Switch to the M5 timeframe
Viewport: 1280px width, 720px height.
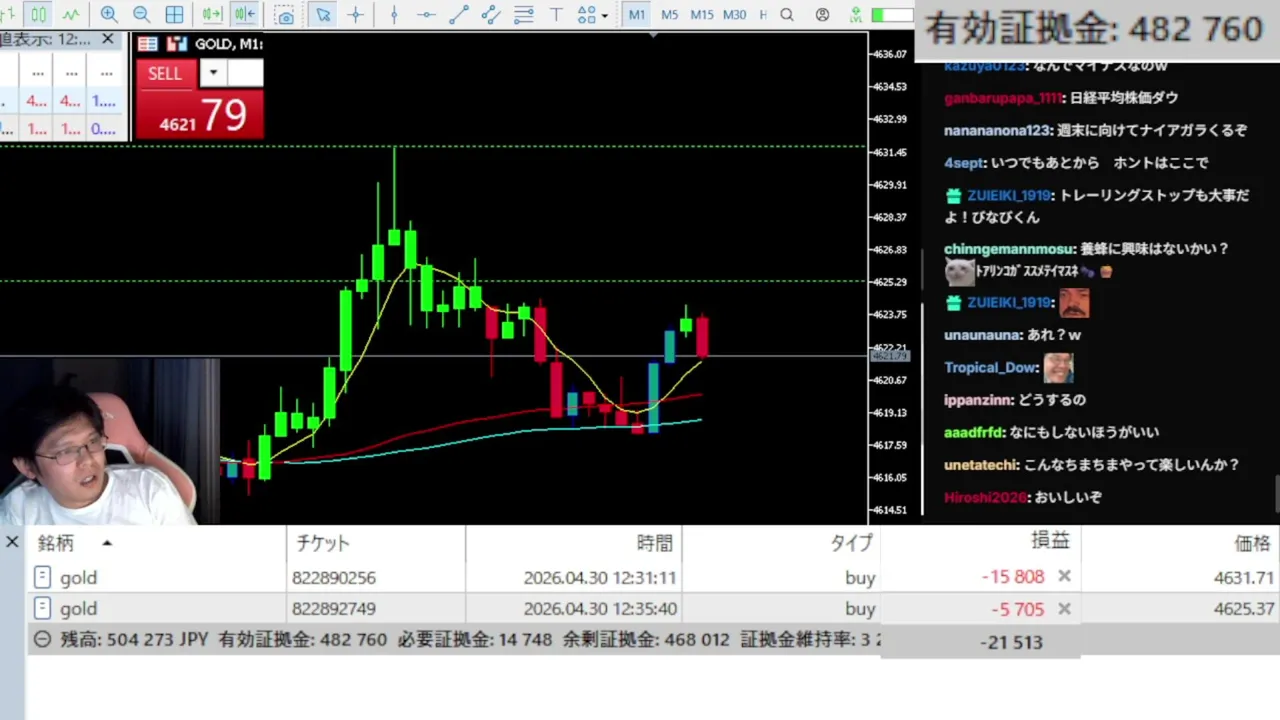669,14
